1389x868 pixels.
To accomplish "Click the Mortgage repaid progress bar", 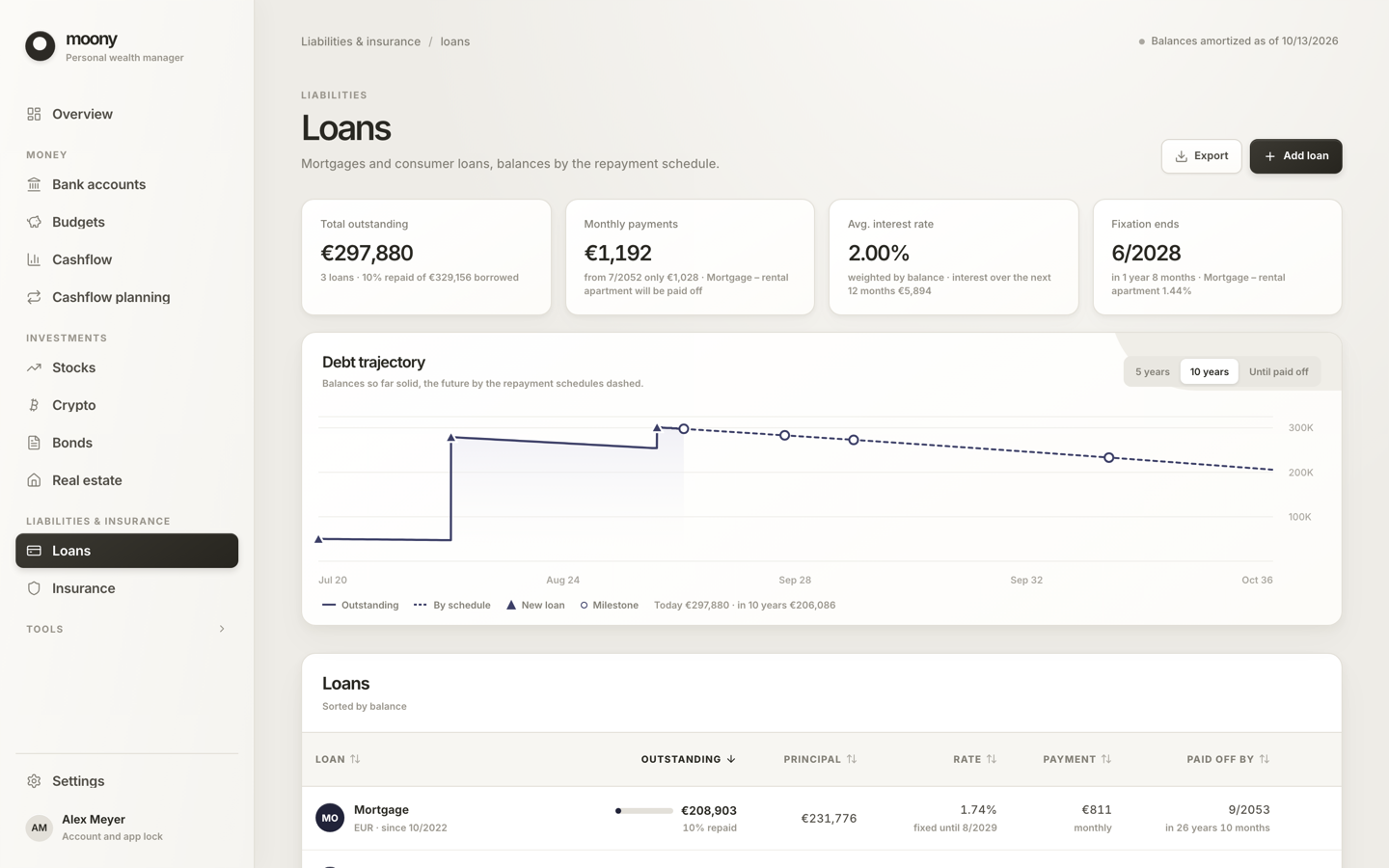I will click(644, 811).
